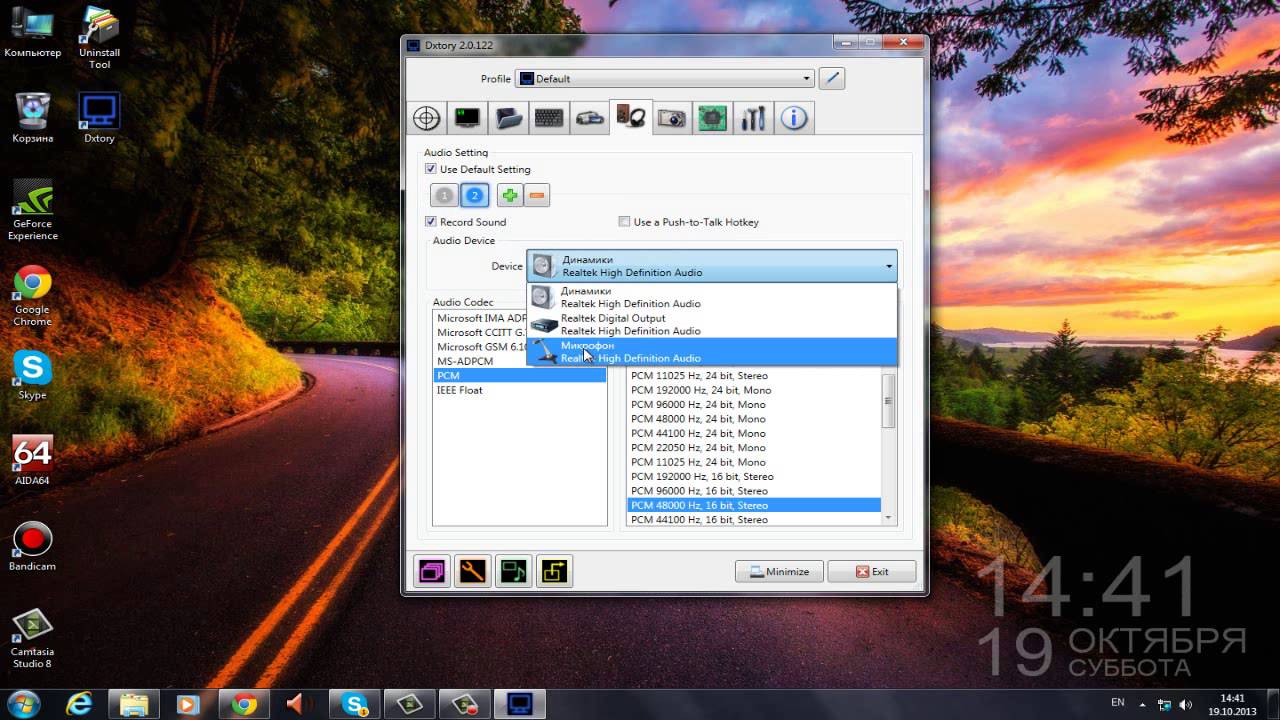Select the GeForce Experience desktop icon
This screenshot has height=720, width=1280.
pos(33,210)
